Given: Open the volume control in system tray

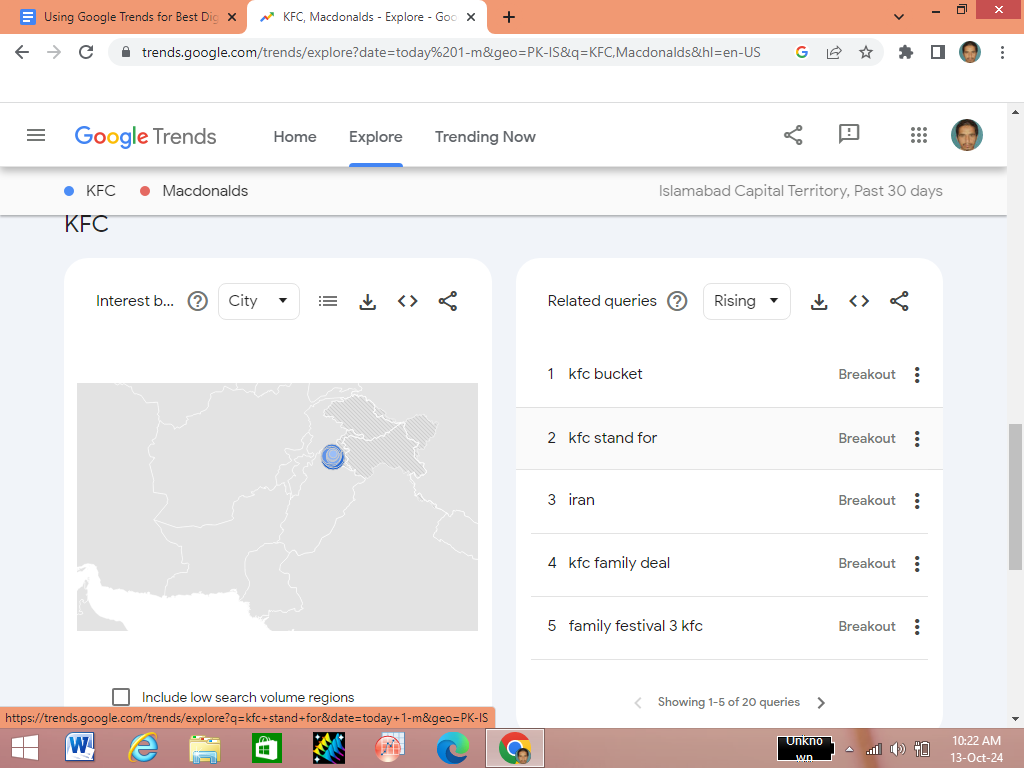Looking at the screenshot, I should pos(898,749).
